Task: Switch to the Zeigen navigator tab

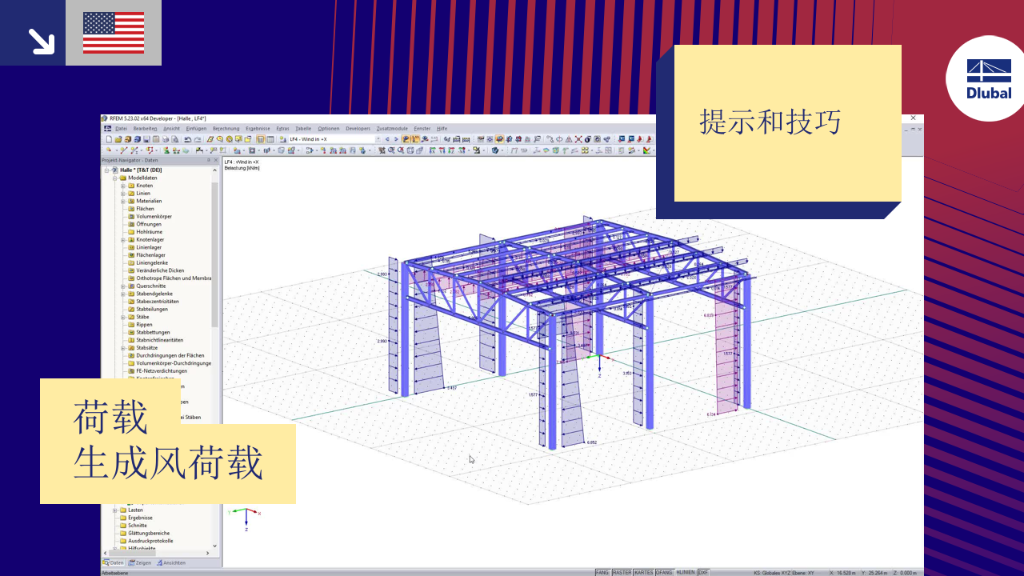Action: point(140,563)
